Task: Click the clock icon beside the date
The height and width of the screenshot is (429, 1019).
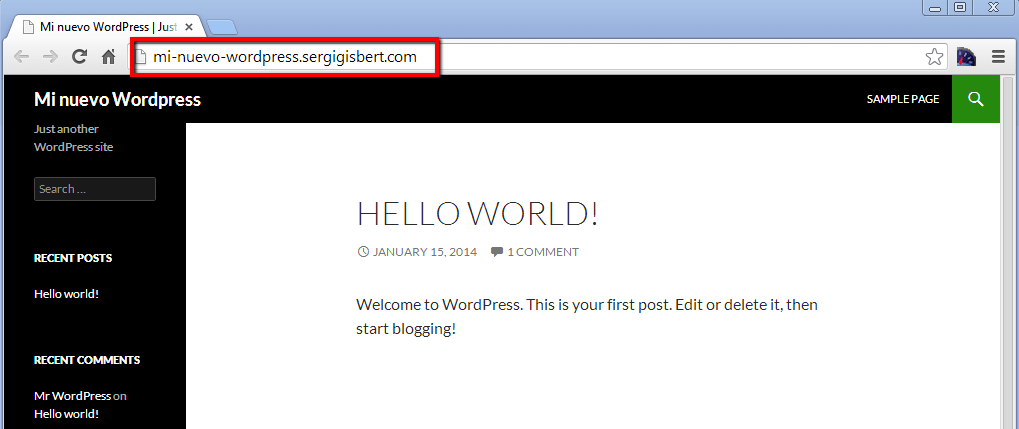Action: click(x=363, y=252)
